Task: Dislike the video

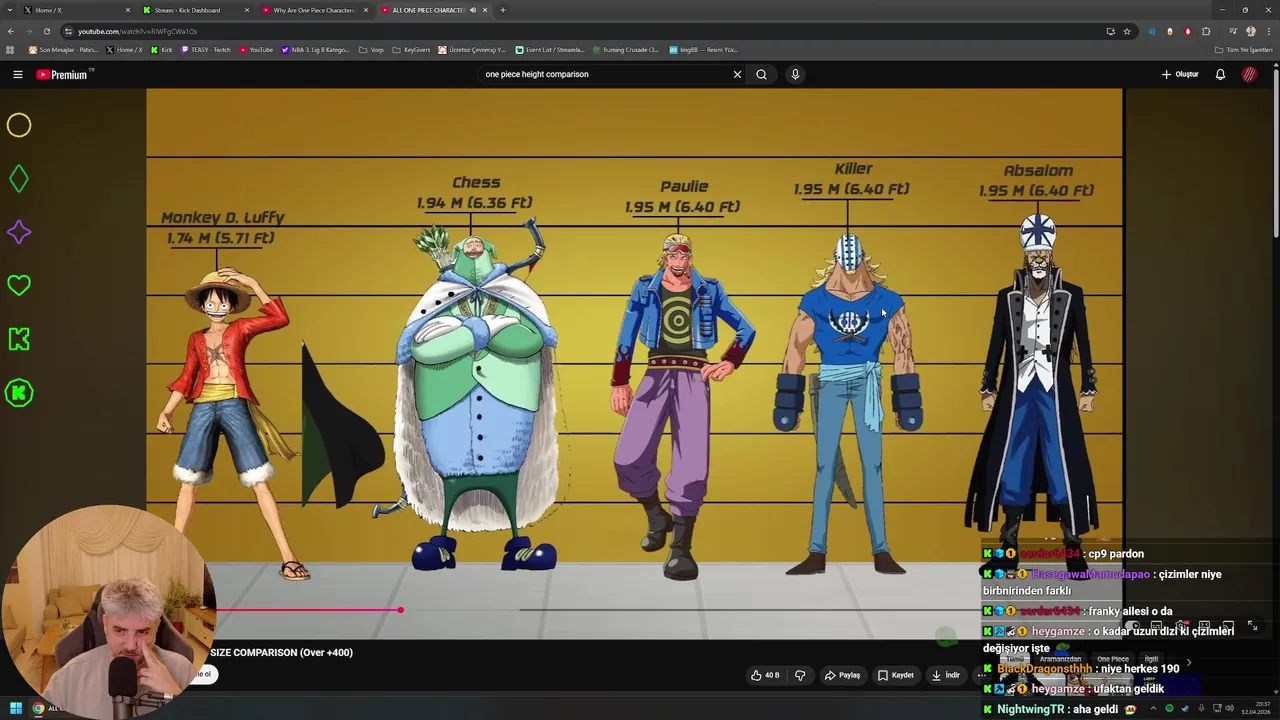Action: [800, 675]
